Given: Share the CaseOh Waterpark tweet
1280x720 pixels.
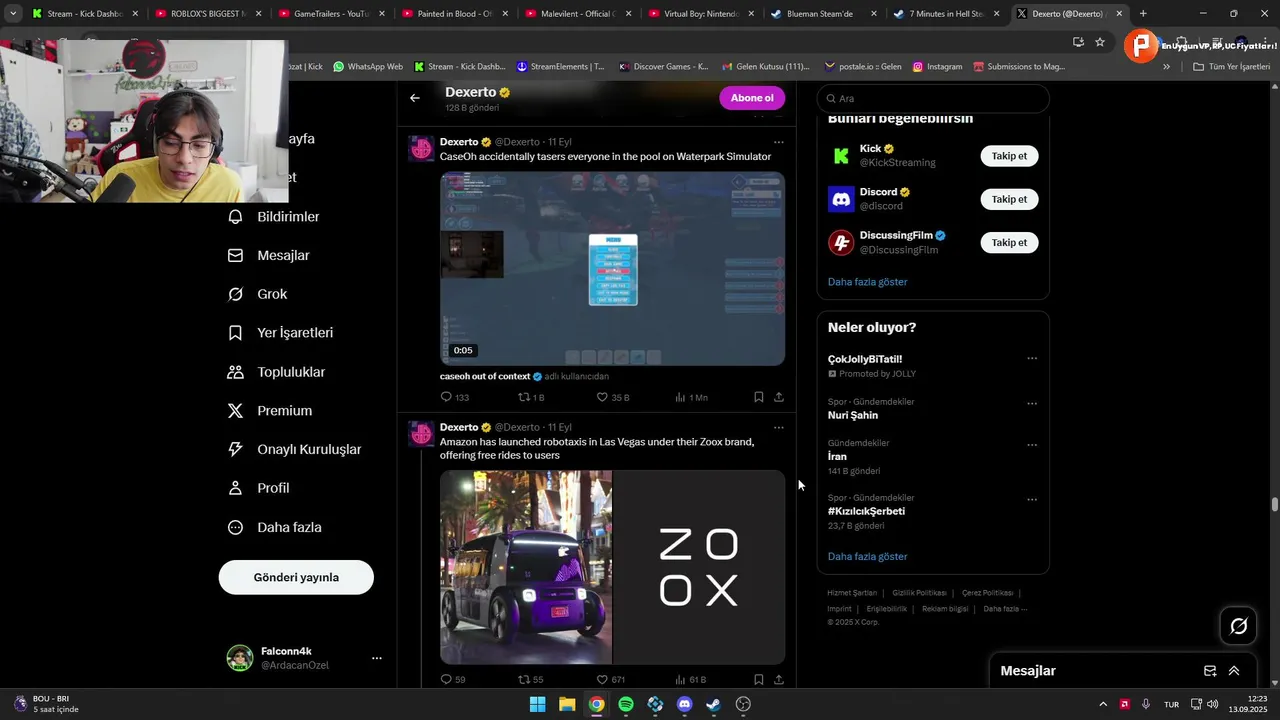Looking at the screenshot, I should click(x=779, y=397).
